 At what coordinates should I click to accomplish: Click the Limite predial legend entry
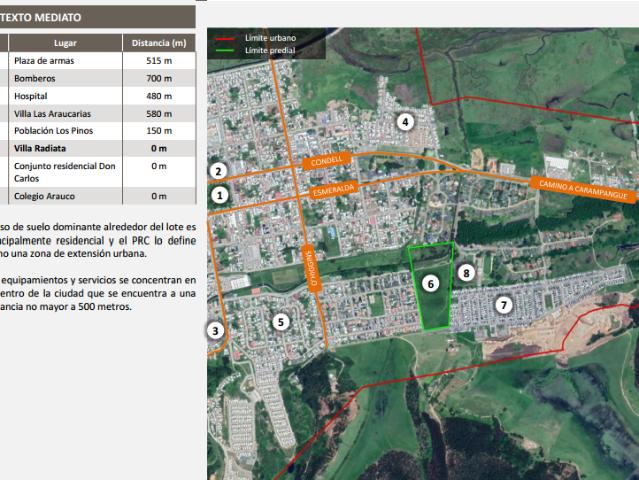pyautogui.click(x=270, y=51)
